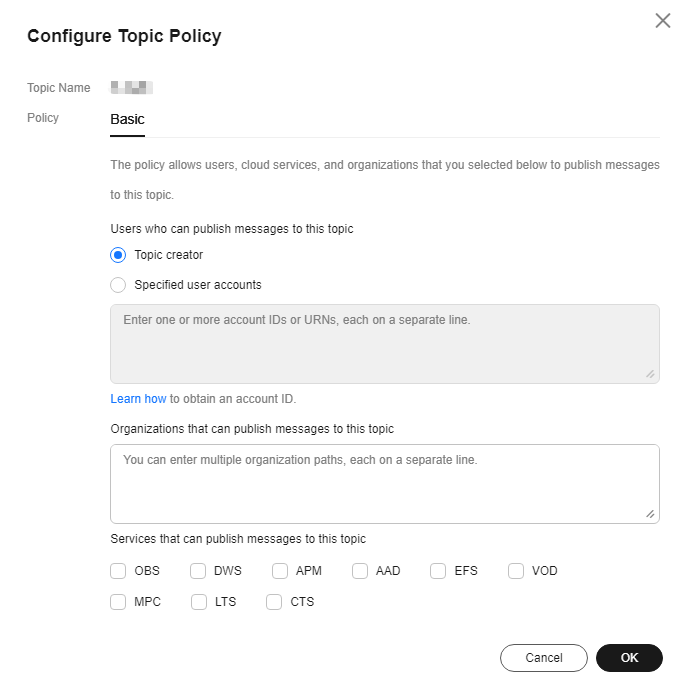This screenshot has width=685, height=684.
Task: Click the account IDs text area resize handle
Action: pyautogui.click(x=650, y=374)
